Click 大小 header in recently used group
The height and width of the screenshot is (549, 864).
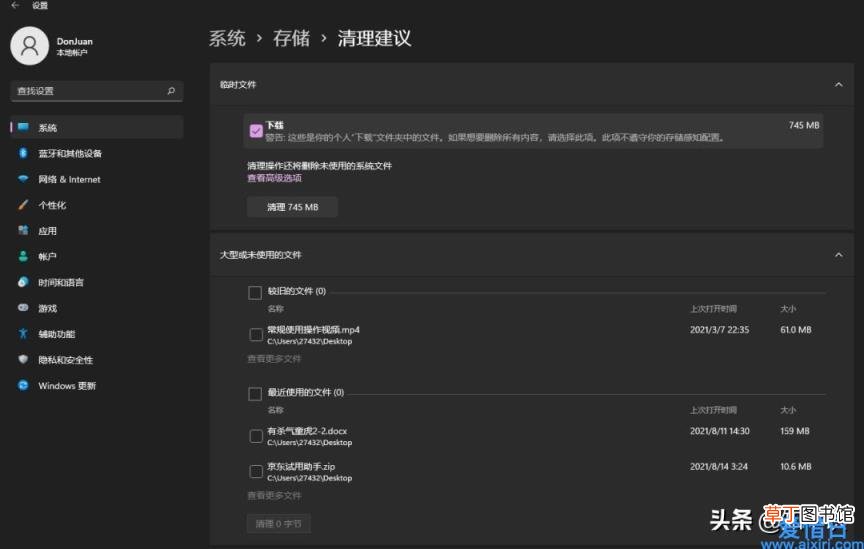point(788,410)
